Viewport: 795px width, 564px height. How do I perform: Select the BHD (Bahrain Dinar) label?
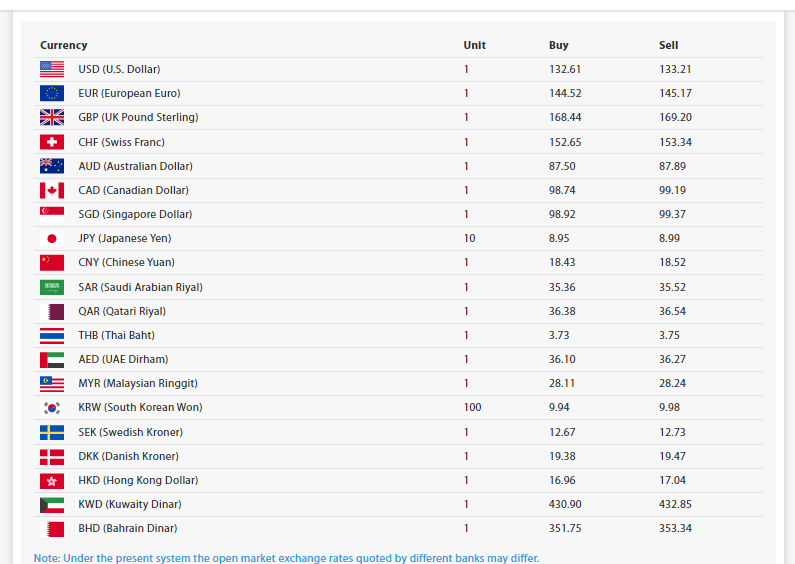[128, 528]
